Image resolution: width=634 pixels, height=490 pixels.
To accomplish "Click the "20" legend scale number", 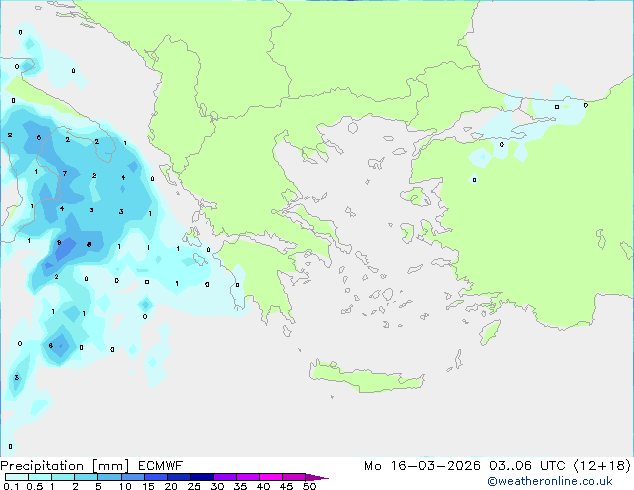I will 171,486.
